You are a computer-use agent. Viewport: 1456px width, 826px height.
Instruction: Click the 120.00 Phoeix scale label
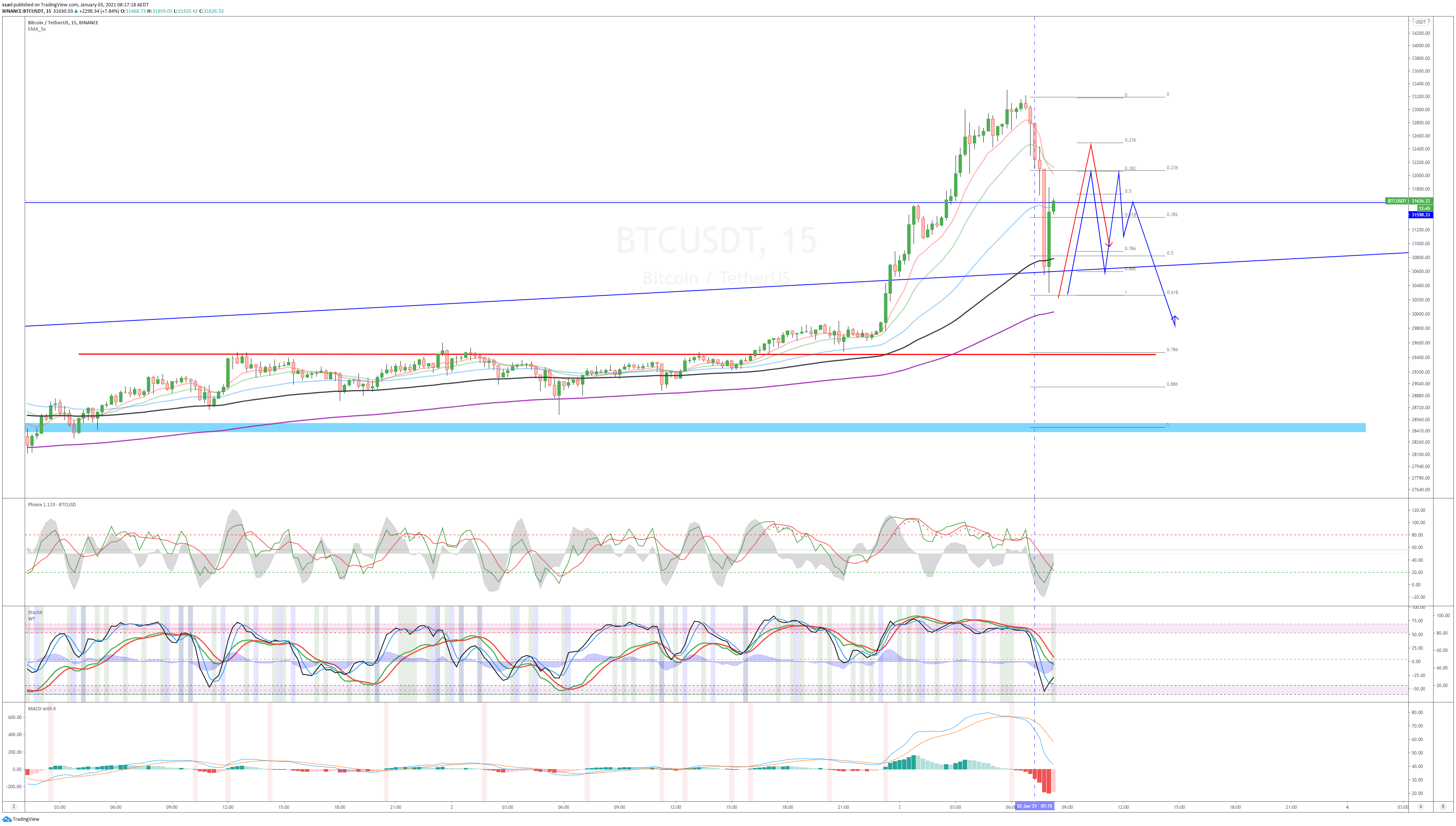(x=1419, y=510)
